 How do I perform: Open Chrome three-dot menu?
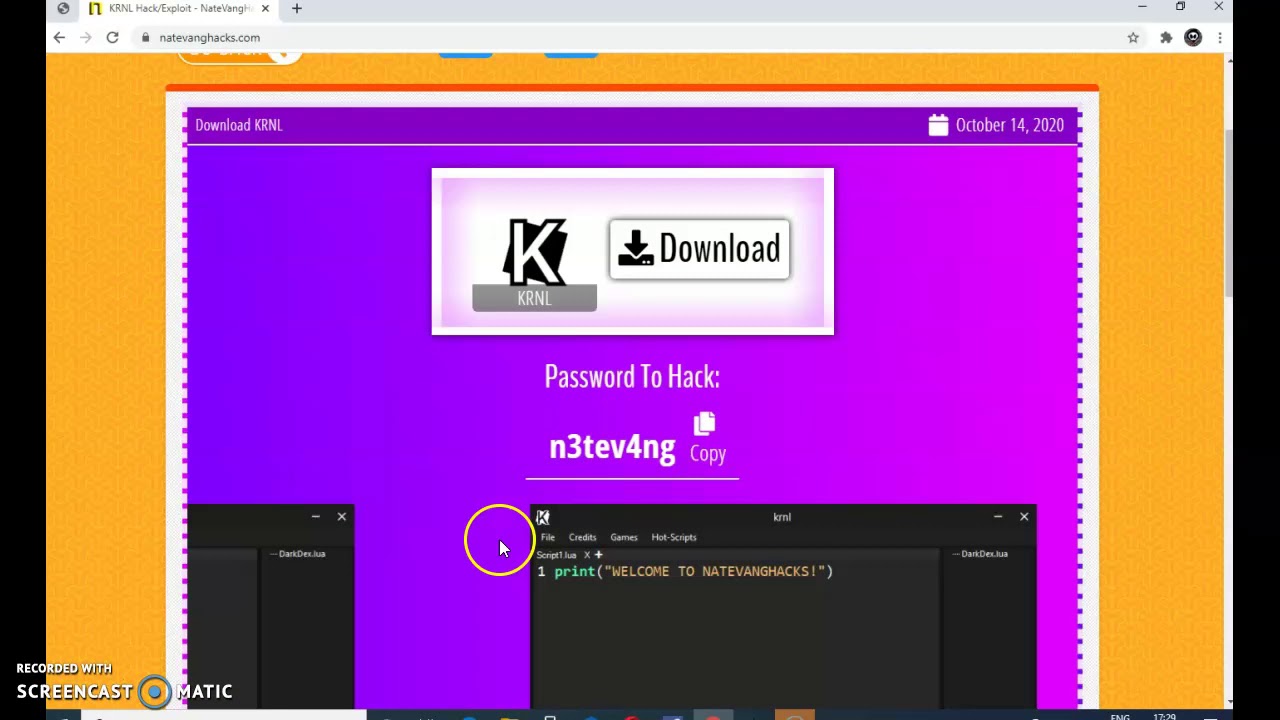[x=1220, y=37]
